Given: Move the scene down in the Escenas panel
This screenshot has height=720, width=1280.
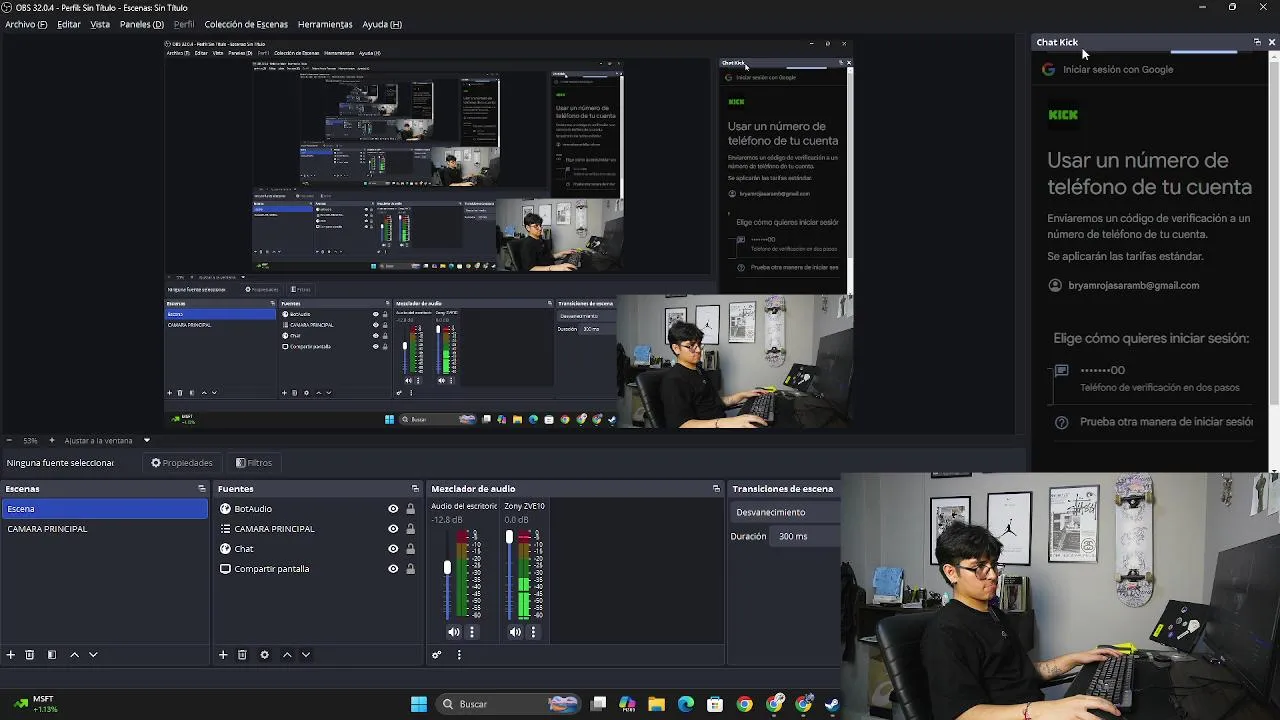Looking at the screenshot, I should (93, 655).
